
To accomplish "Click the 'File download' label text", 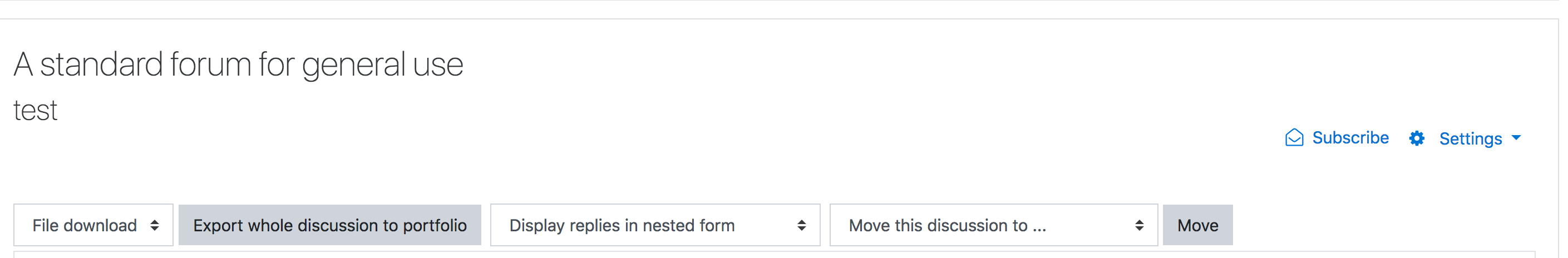I will [x=85, y=225].
